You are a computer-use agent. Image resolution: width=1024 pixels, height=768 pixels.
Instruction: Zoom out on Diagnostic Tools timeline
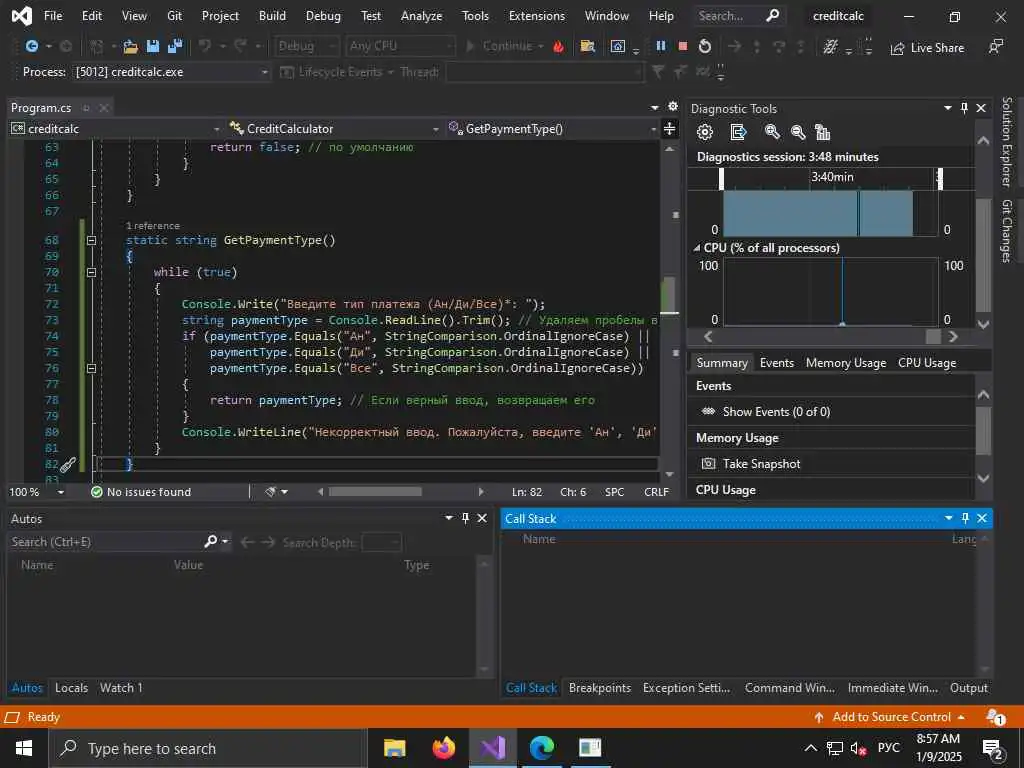797,133
